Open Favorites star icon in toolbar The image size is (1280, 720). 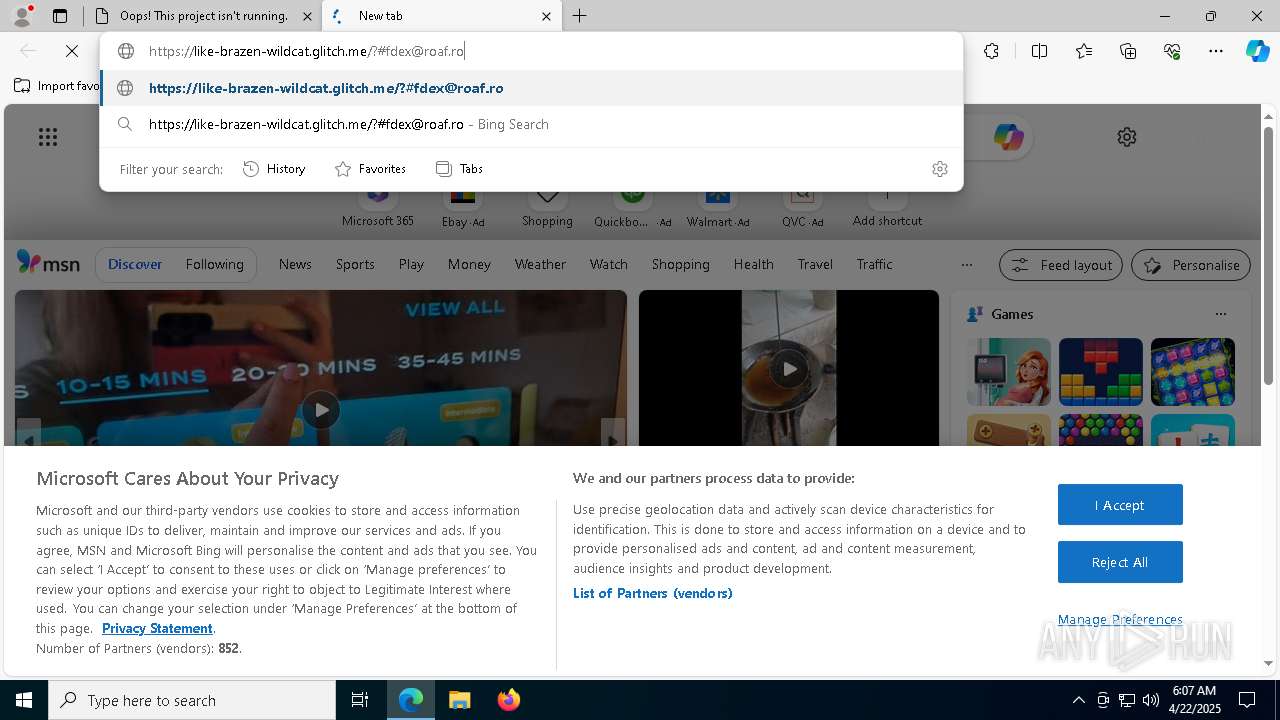[1084, 51]
